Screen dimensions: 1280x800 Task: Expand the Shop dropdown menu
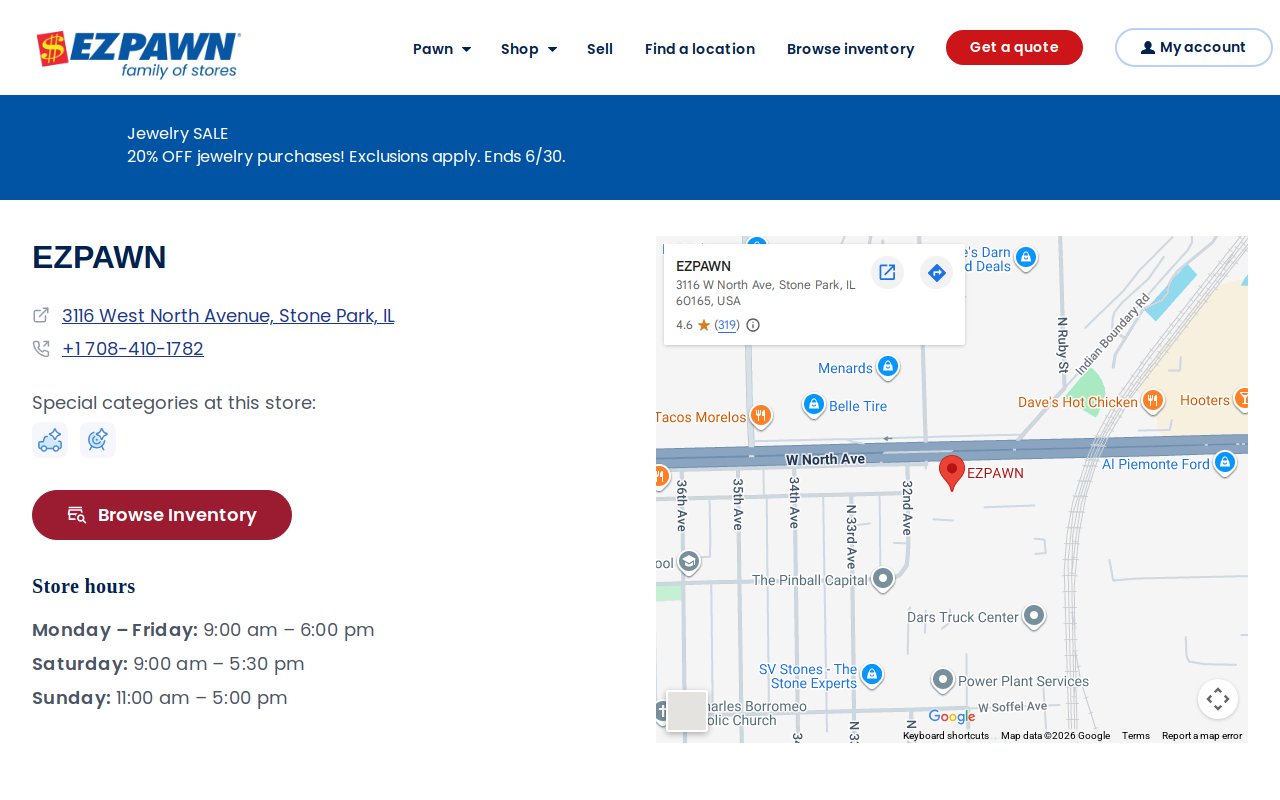[x=529, y=49]
